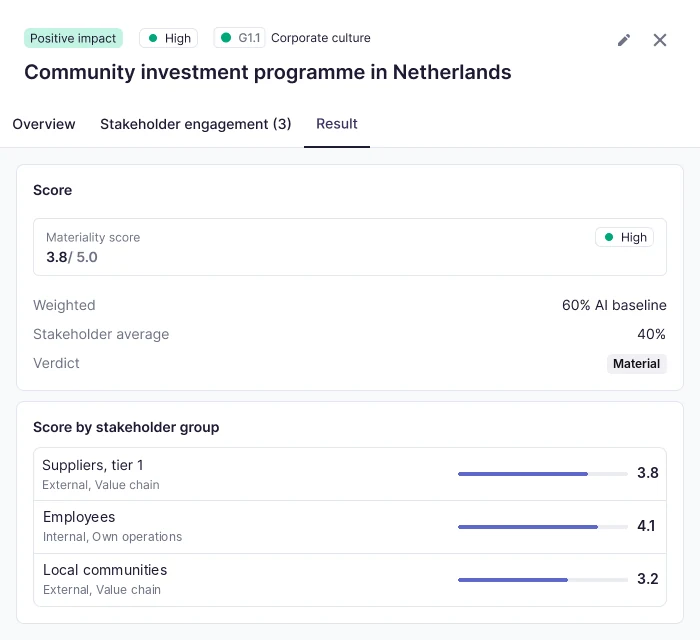Screen dimensions: 700x640
Task: Click the Stakeholder average label
Action: point(101,334)
